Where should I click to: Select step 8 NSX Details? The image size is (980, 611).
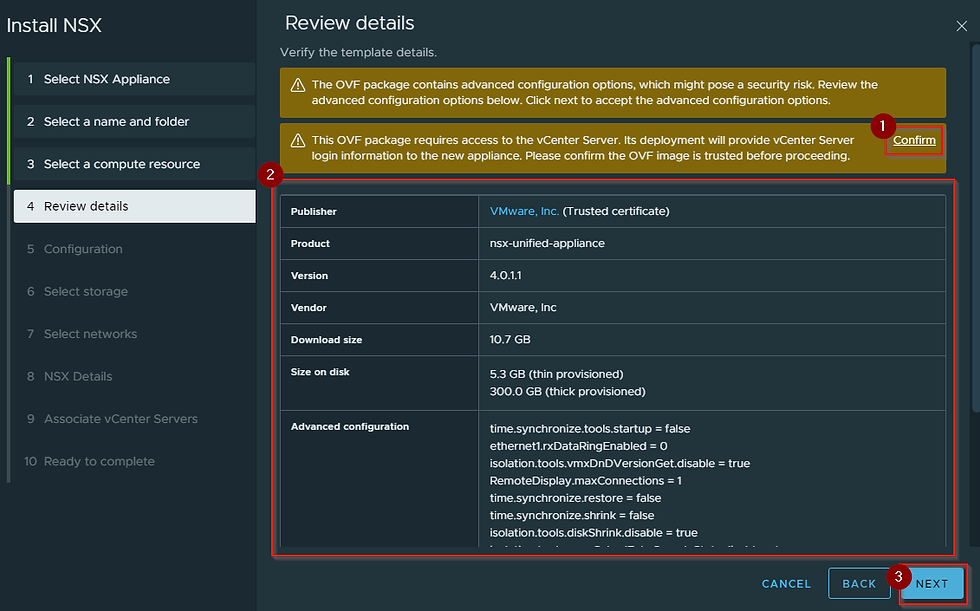[134, 376]
